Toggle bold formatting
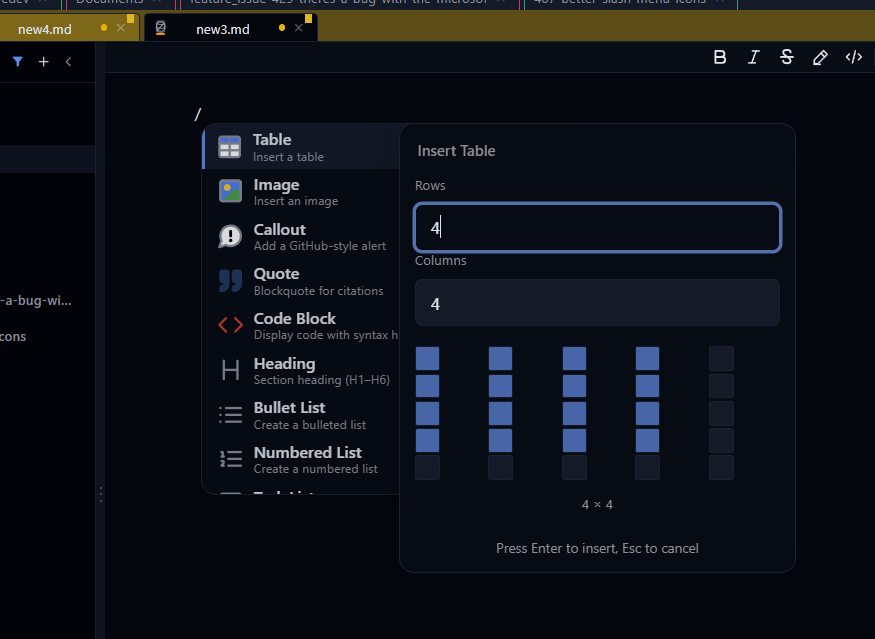 720,57
